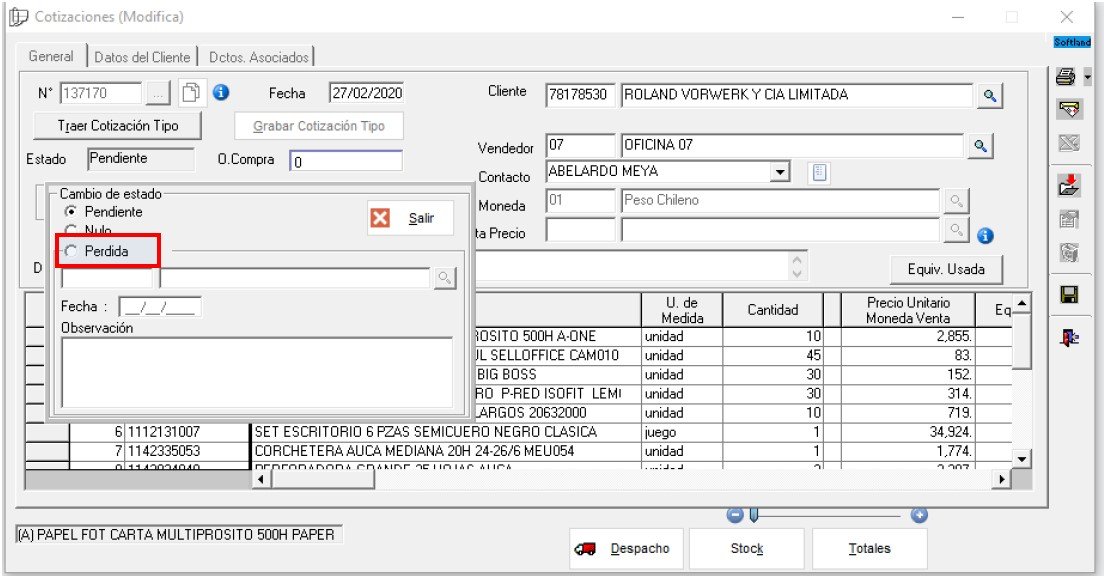Click Precio Unitario Moneda Venta column header

pos(908,310)
